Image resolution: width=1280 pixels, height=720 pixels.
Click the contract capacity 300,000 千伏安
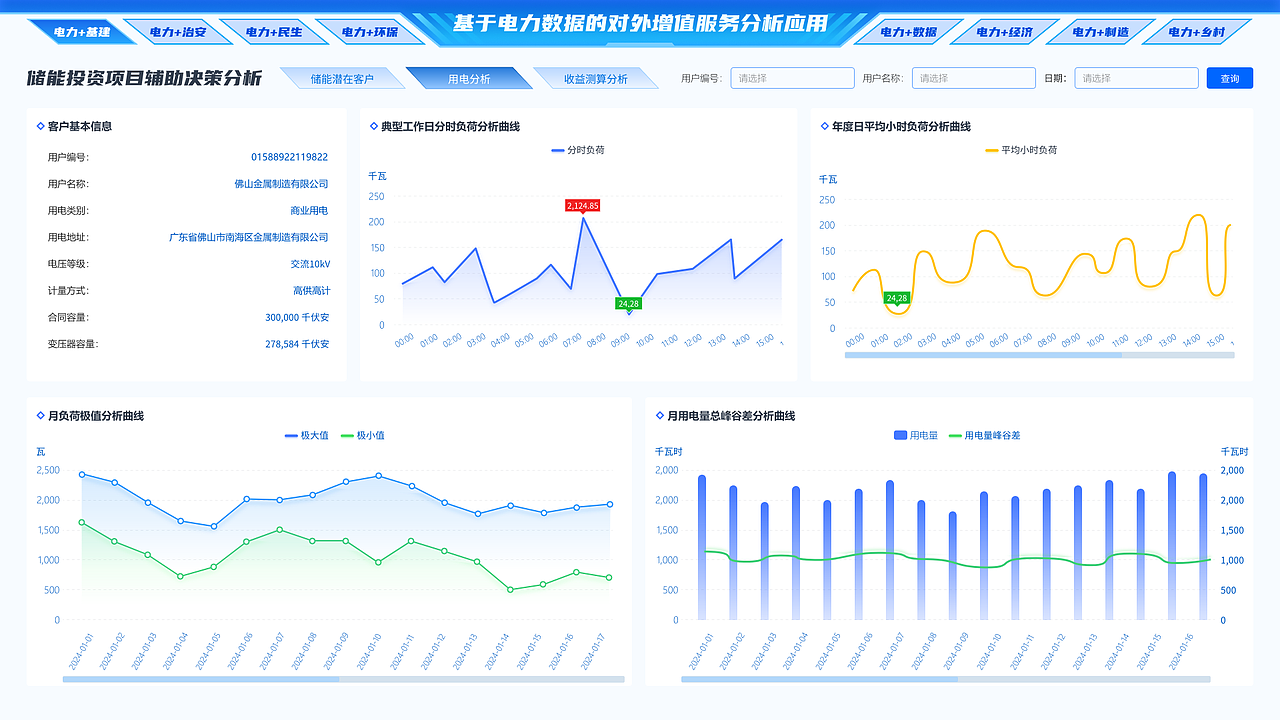point(297,318)
